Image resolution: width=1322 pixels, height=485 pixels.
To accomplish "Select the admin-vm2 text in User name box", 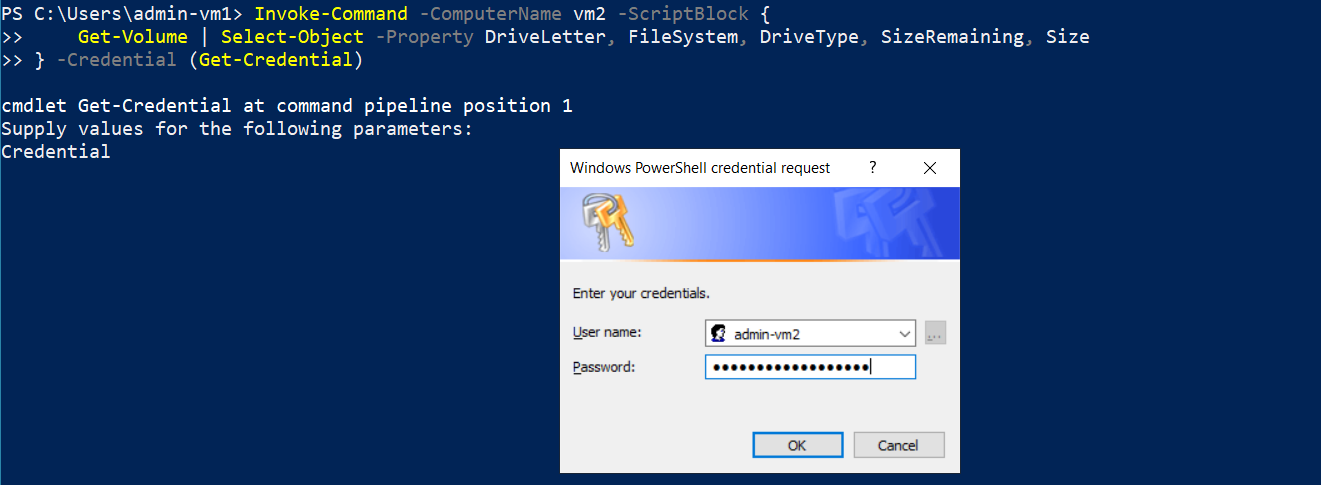I will [x=767, y=334].
